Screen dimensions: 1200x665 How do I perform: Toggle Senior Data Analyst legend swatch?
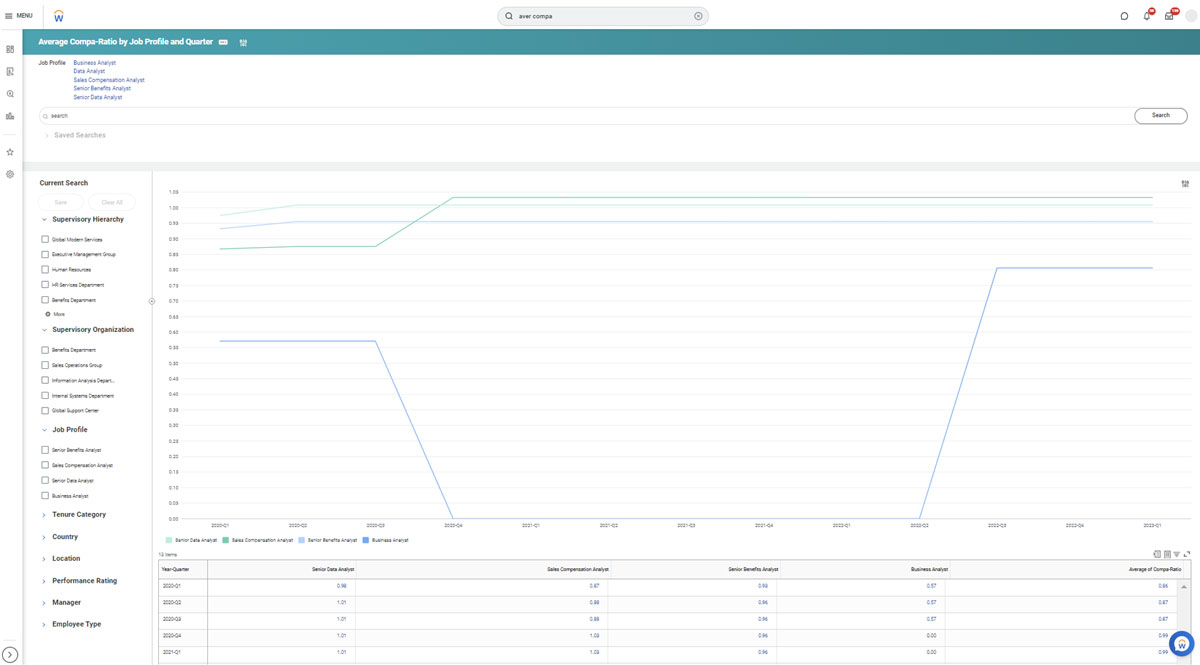(x=170, y=540)
